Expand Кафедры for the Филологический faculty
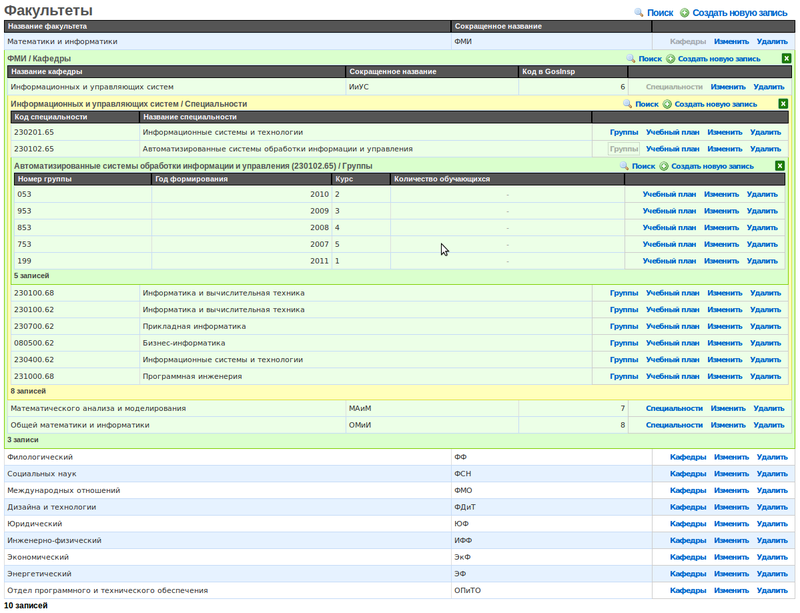 click(688, 457)
